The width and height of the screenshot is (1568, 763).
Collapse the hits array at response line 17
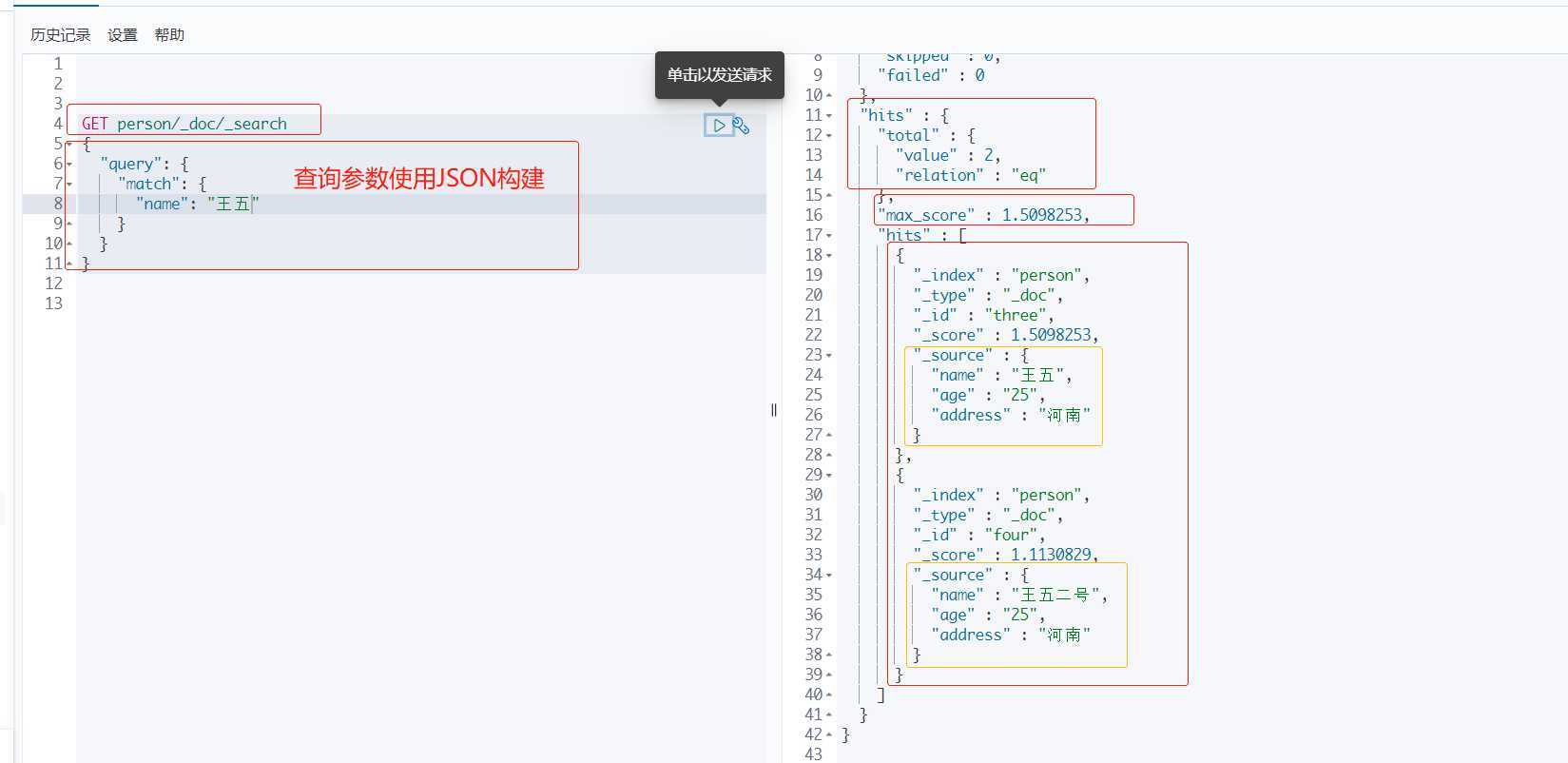829,235
